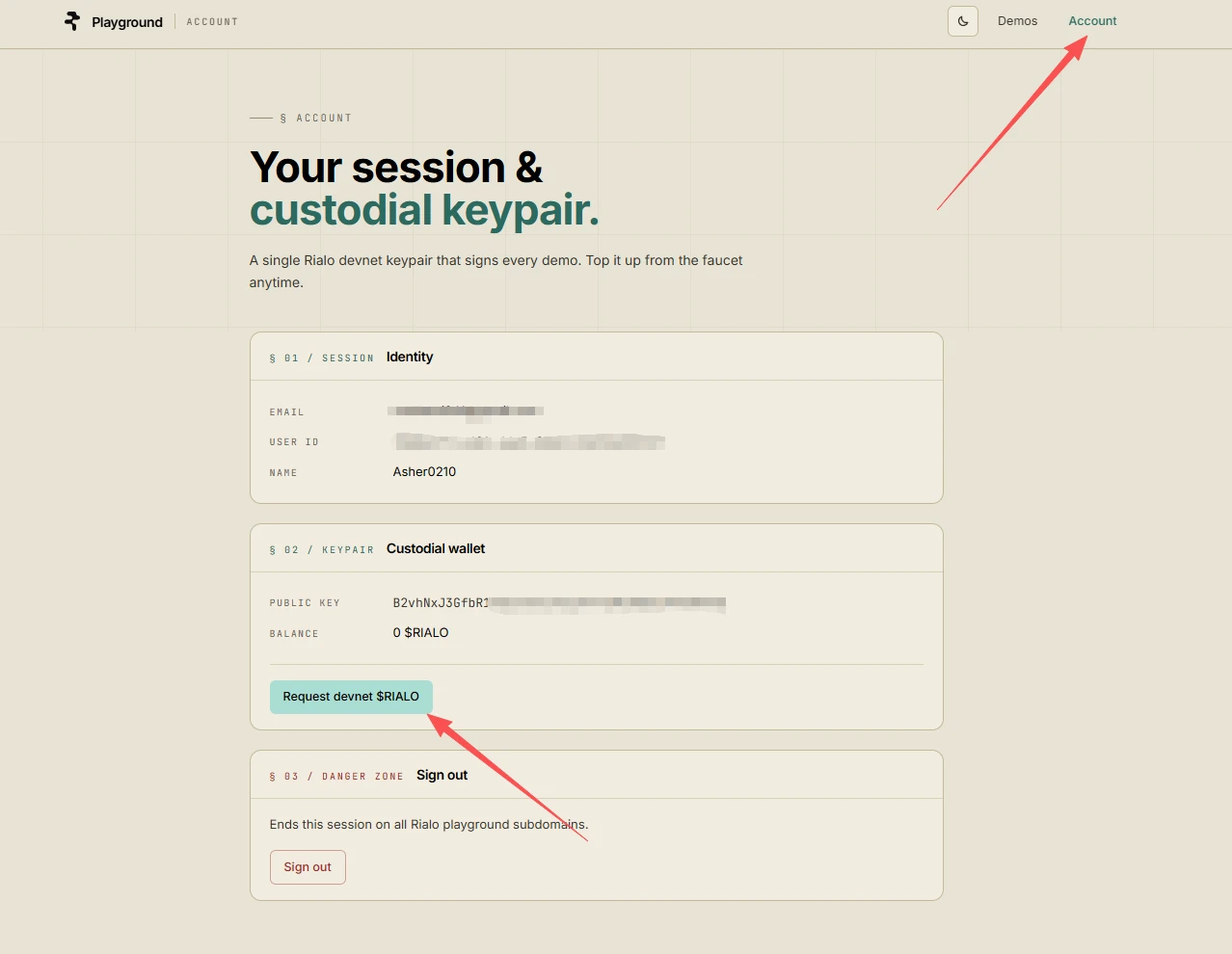Click the § 01 / SESSION label
Image resolution: width=1232 pixels, height=954 pixels.
[x=322, y=358]
